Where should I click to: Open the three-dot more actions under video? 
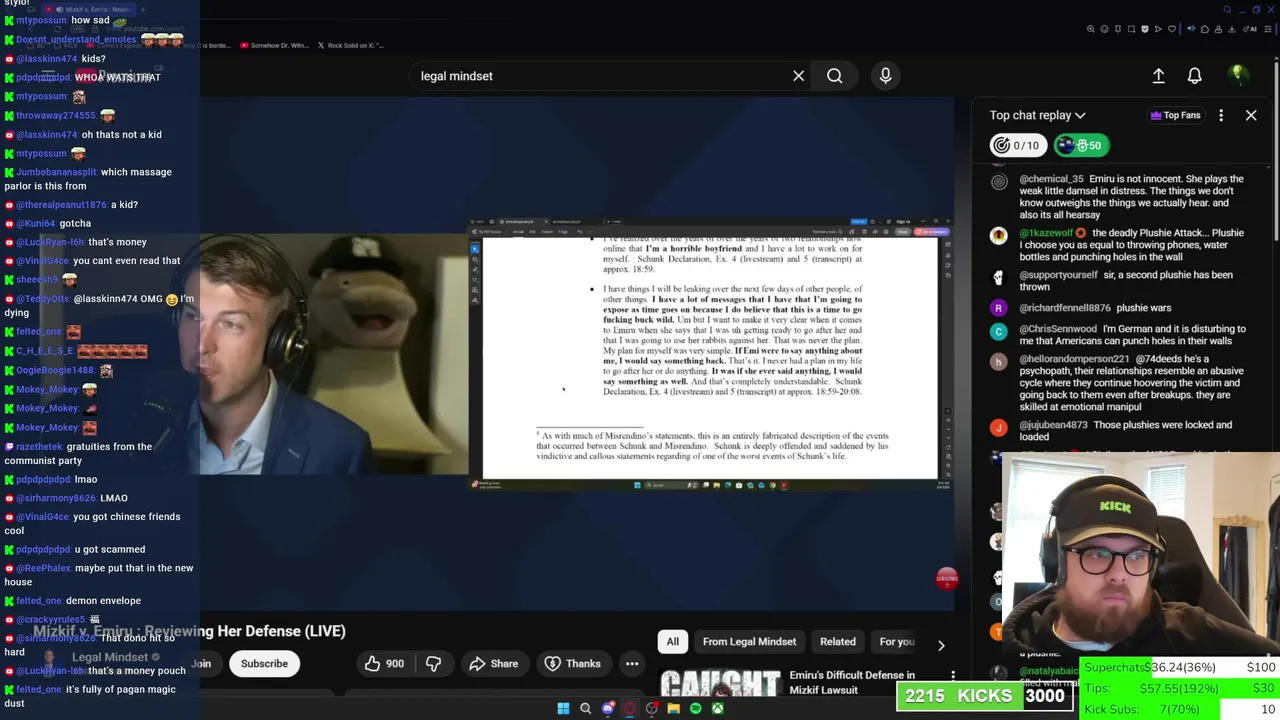click(x=632, y=664)
